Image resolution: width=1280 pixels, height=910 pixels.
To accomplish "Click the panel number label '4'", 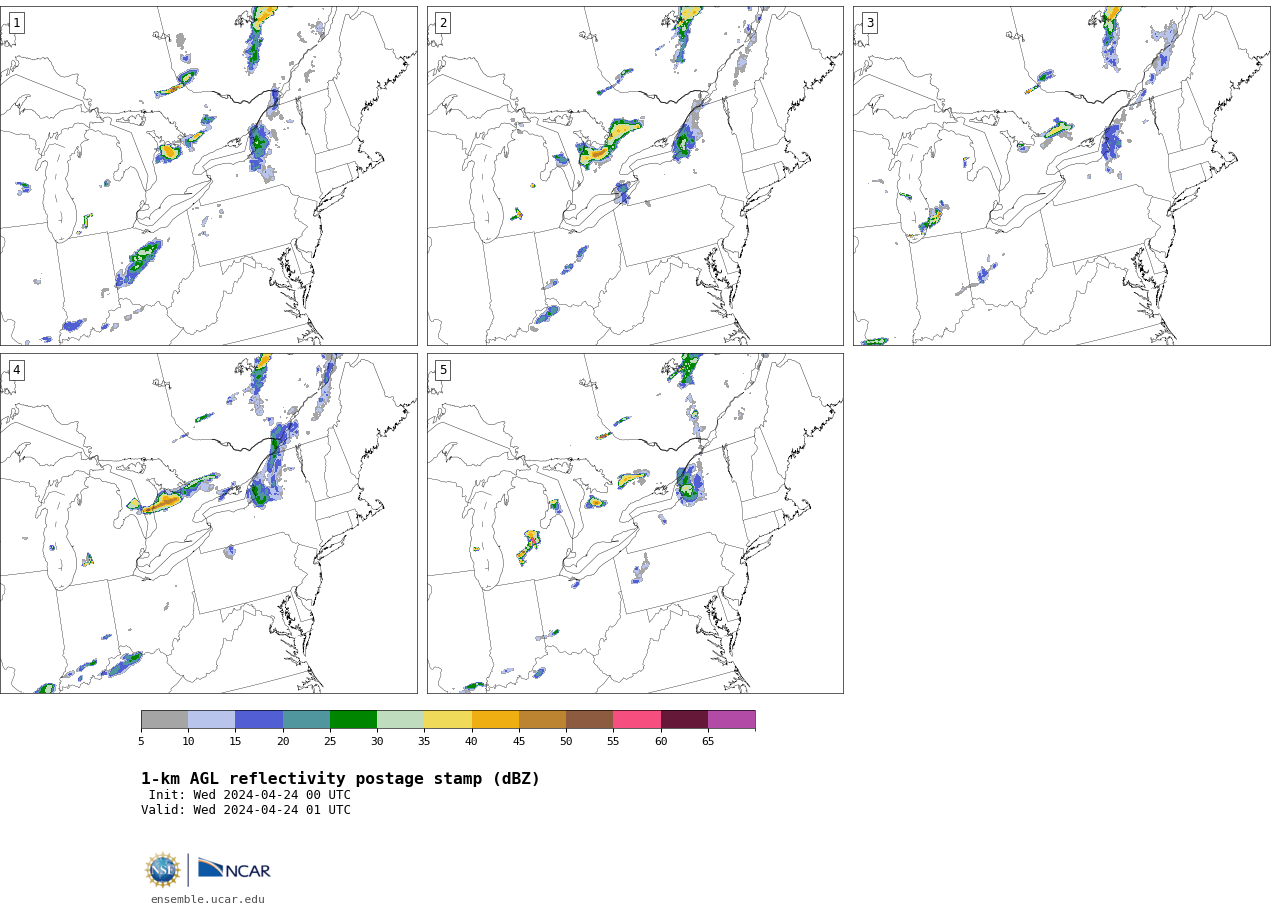I will pyautogui.click(x=16, y=370).
